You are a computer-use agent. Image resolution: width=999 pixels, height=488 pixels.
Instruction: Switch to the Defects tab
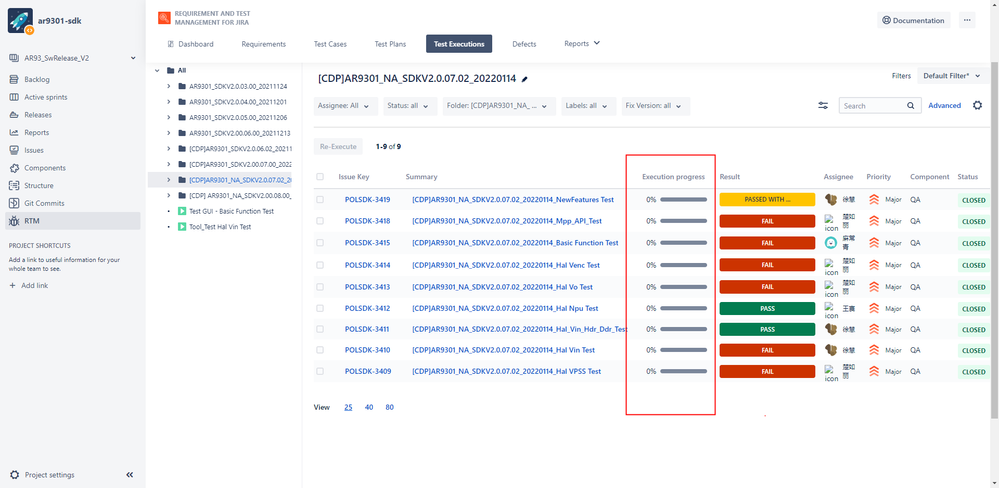tap(524, 44)
